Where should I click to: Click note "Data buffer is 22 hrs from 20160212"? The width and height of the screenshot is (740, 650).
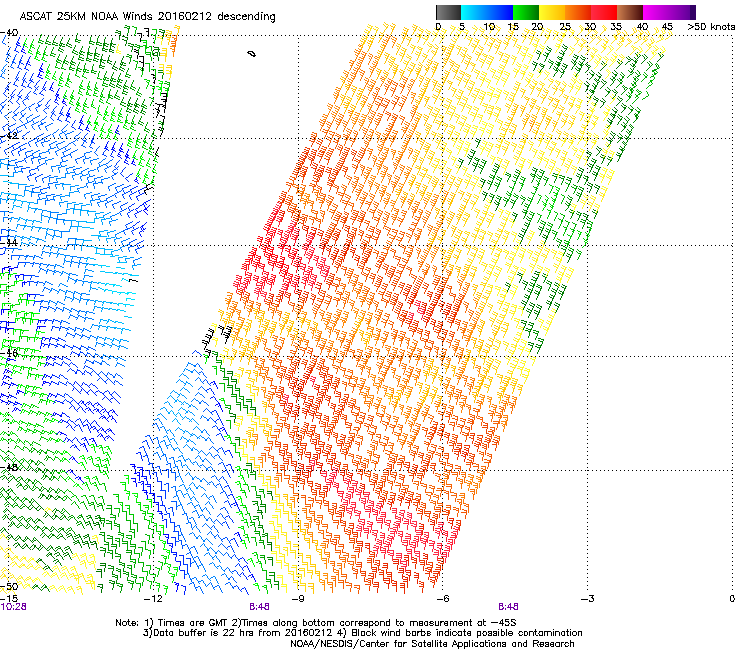(x=242, y=633)
